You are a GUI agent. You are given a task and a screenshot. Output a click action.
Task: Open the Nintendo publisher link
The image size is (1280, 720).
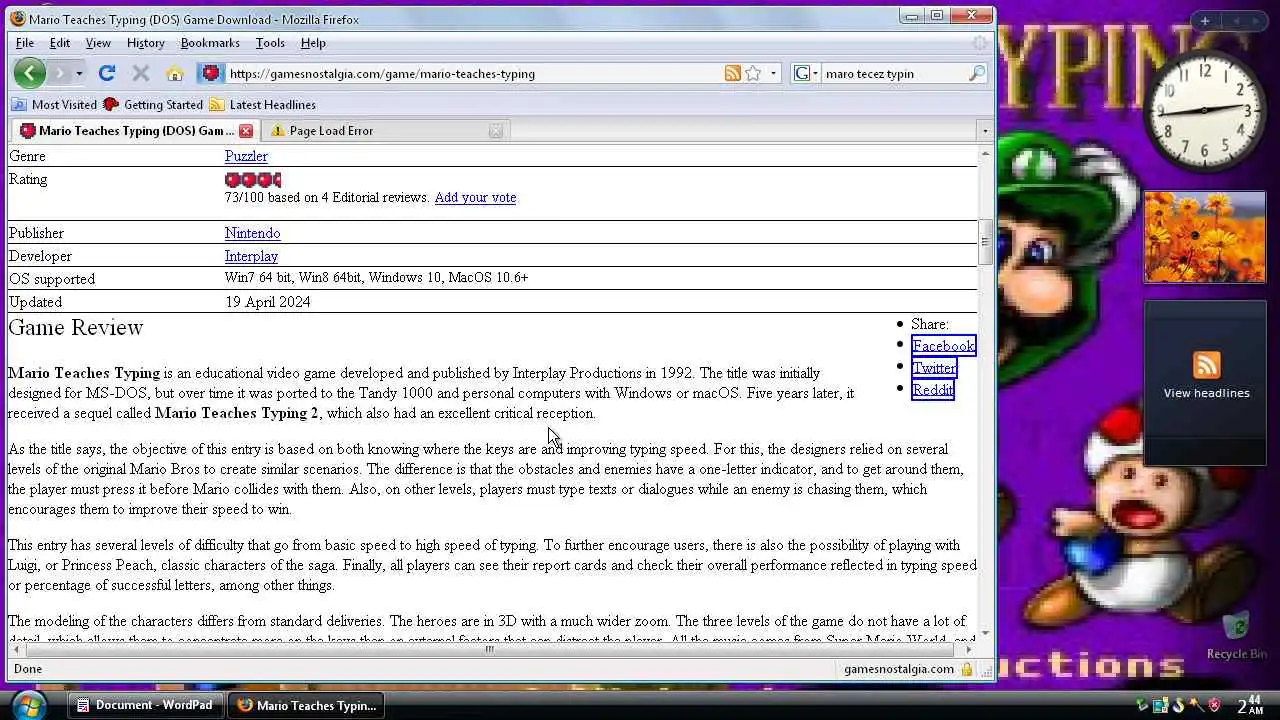252,233
